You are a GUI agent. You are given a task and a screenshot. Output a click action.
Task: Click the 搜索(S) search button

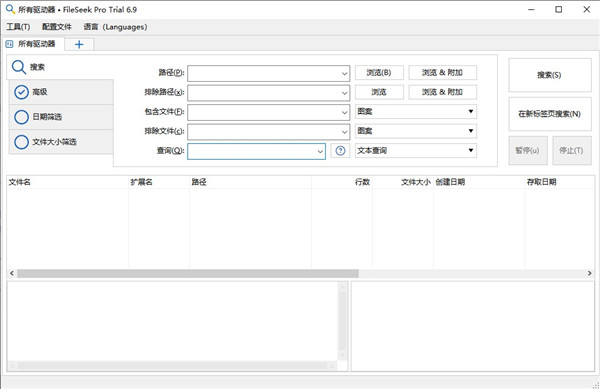(549, 75)
